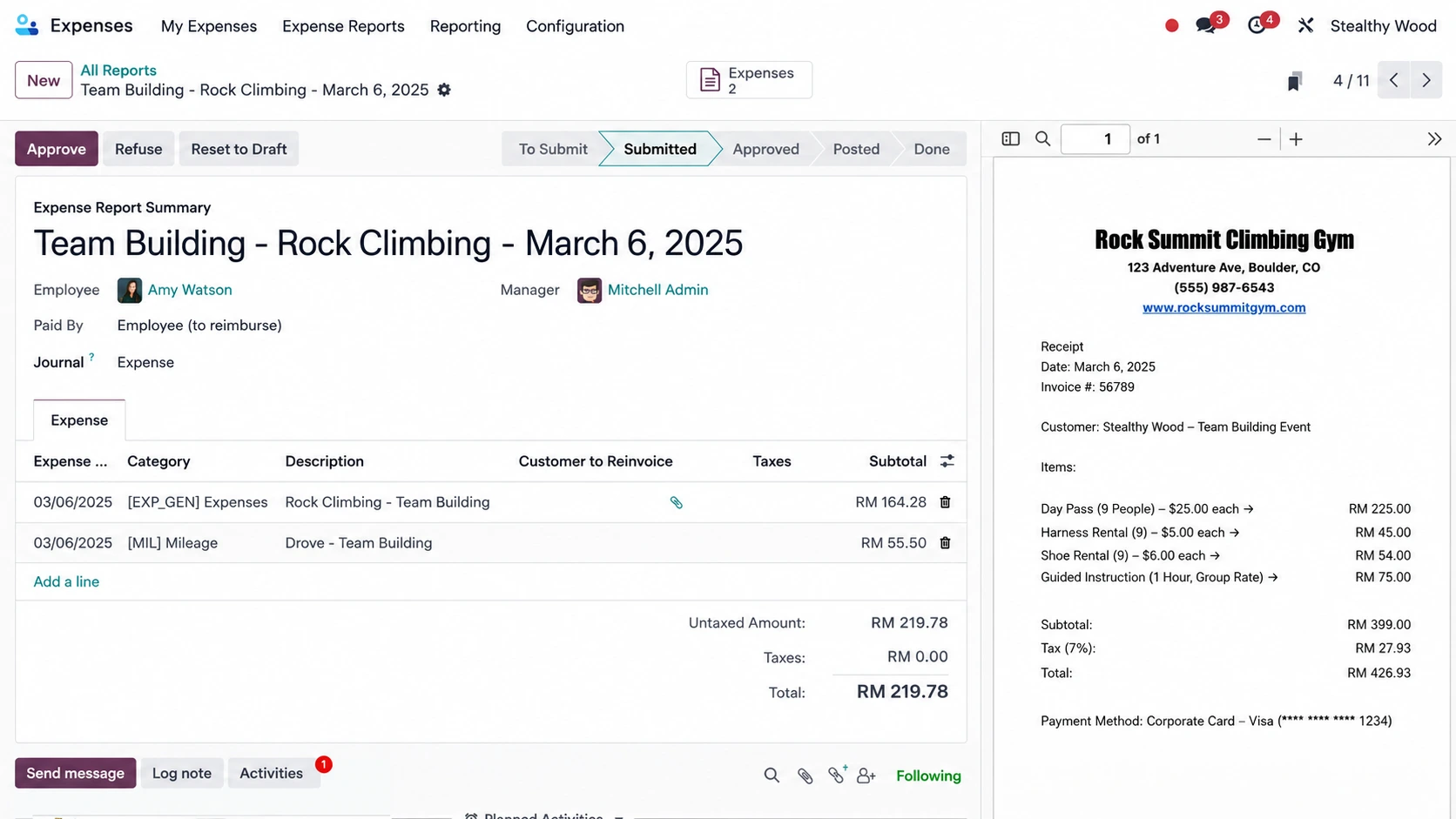1456x819 pixels.
Task: Click Reset to Draft button
Action: pos(239,149)
